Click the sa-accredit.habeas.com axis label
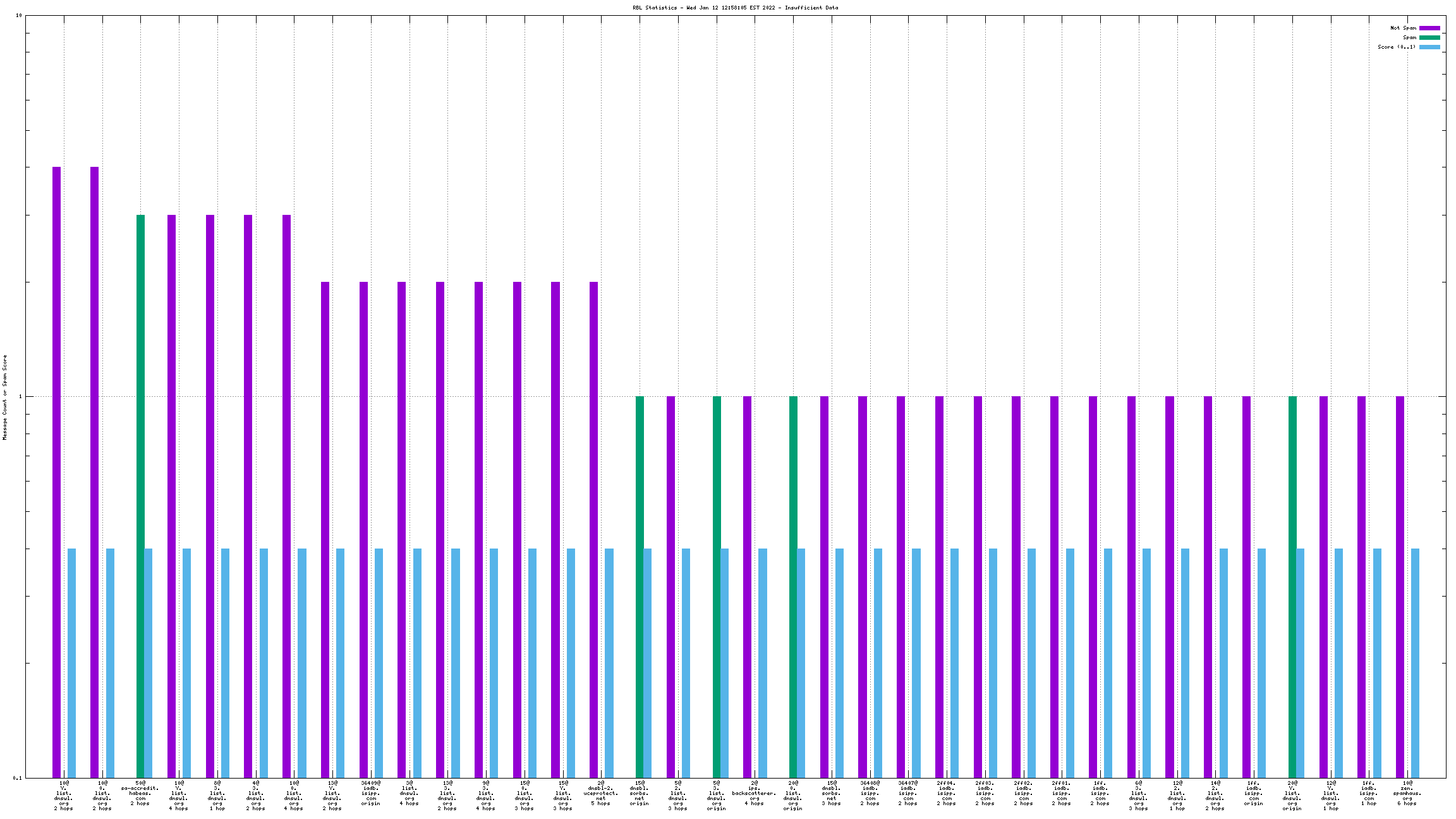Image resolution: width=1456 pixels, height=819 pixels. [x=140, y=793]
